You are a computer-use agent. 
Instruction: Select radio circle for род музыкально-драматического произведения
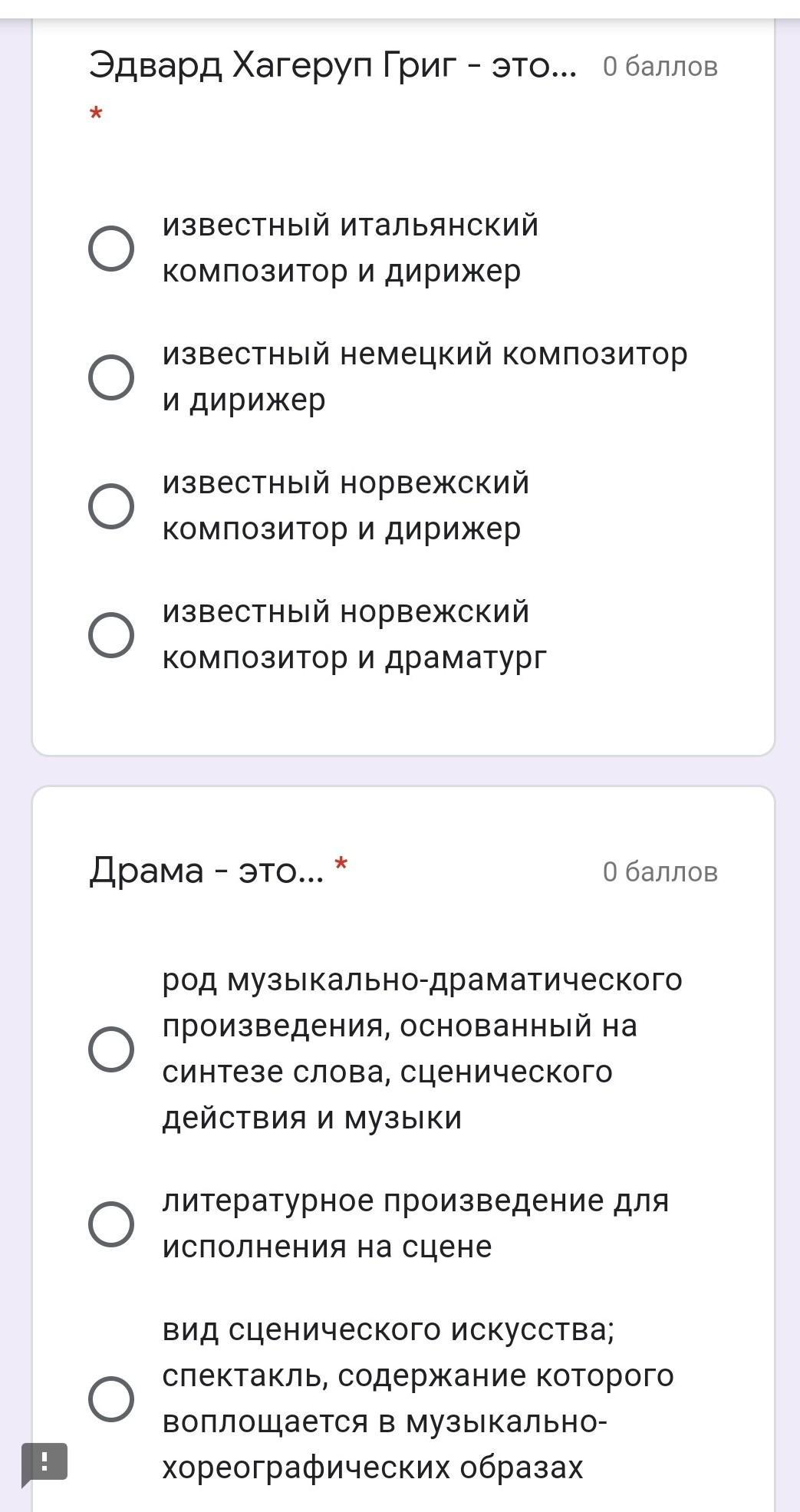pyautogui.click(x=111, y=1049)
